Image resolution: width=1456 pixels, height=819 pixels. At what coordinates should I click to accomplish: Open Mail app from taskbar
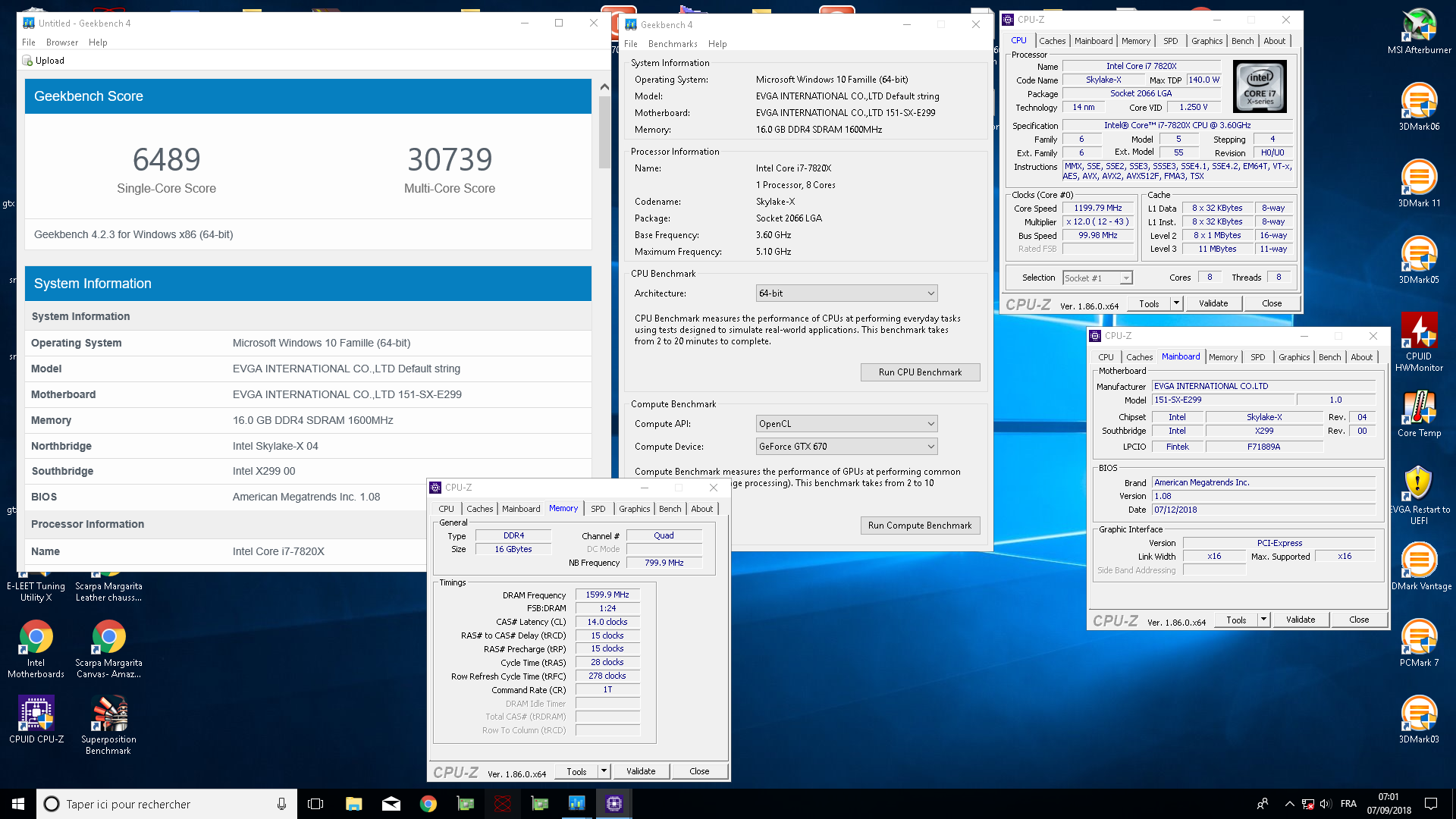tap(391, 804)
